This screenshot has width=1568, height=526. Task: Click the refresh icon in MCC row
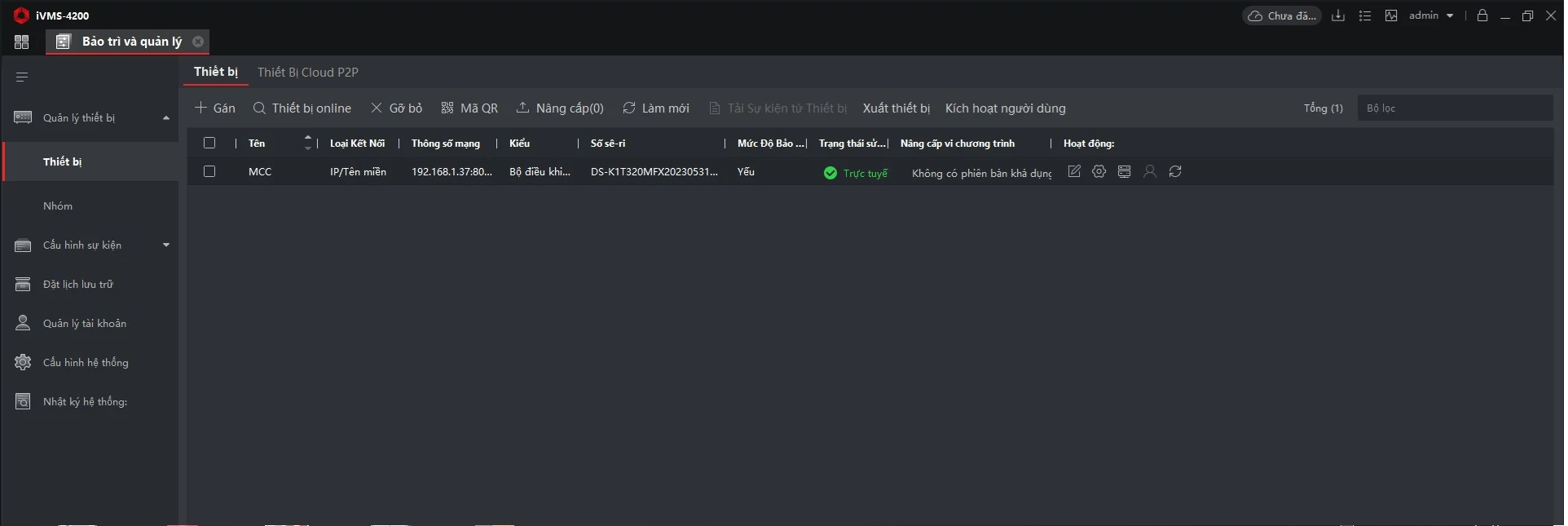click(1175, 171)
